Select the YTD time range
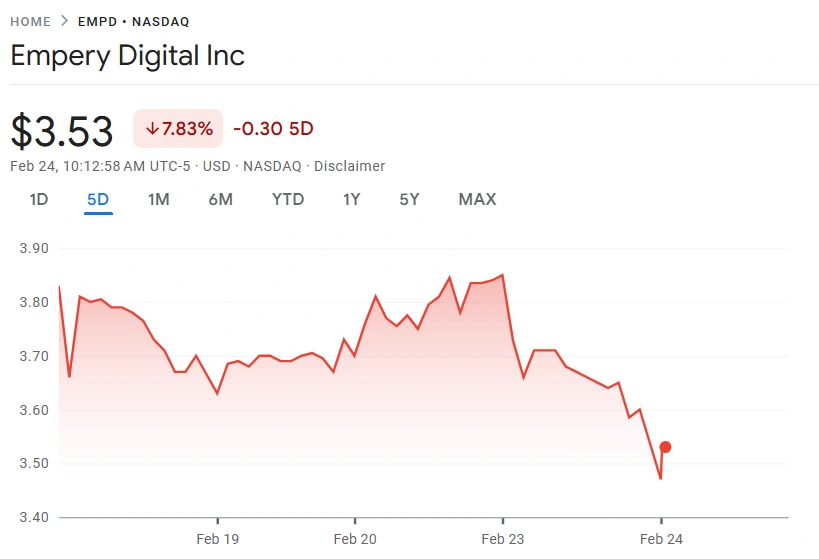This screenshot has height=559, width=819. (288, 199)
